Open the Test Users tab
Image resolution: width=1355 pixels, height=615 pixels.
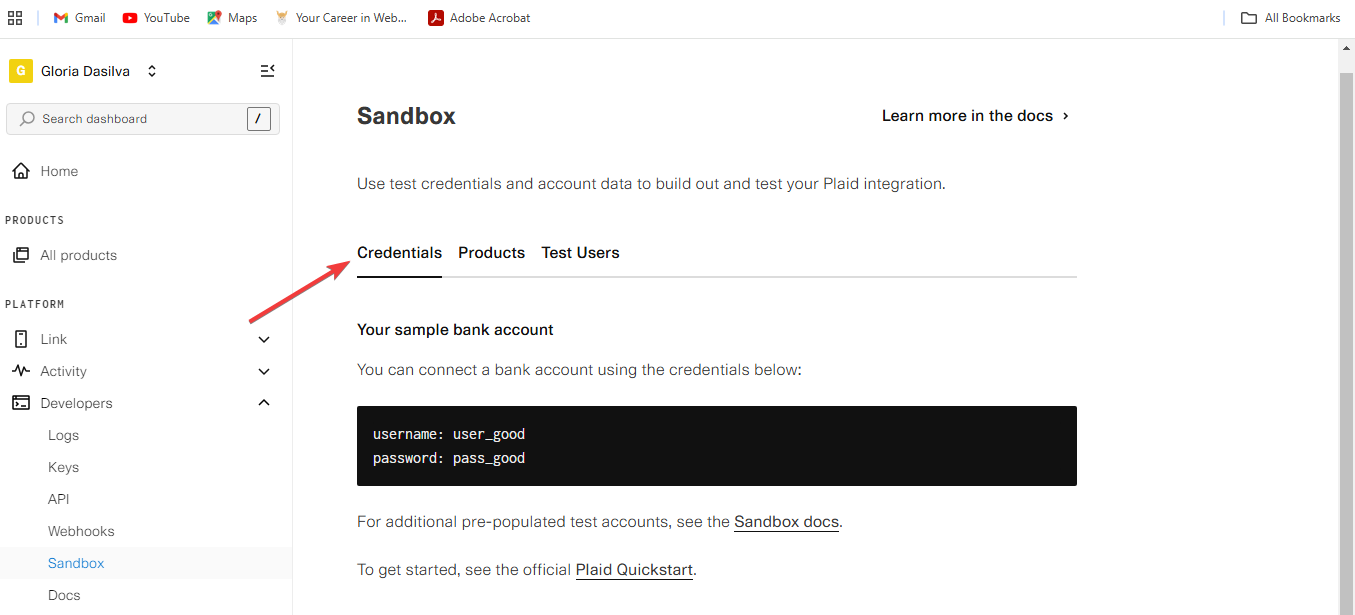[580, 252]
